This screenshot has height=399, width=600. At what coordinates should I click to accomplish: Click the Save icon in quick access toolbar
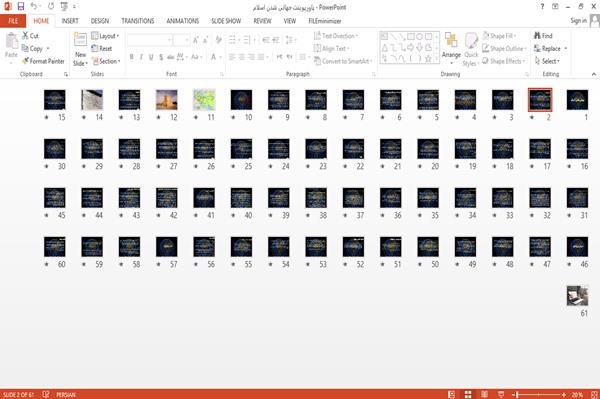[x=21, y=7]
